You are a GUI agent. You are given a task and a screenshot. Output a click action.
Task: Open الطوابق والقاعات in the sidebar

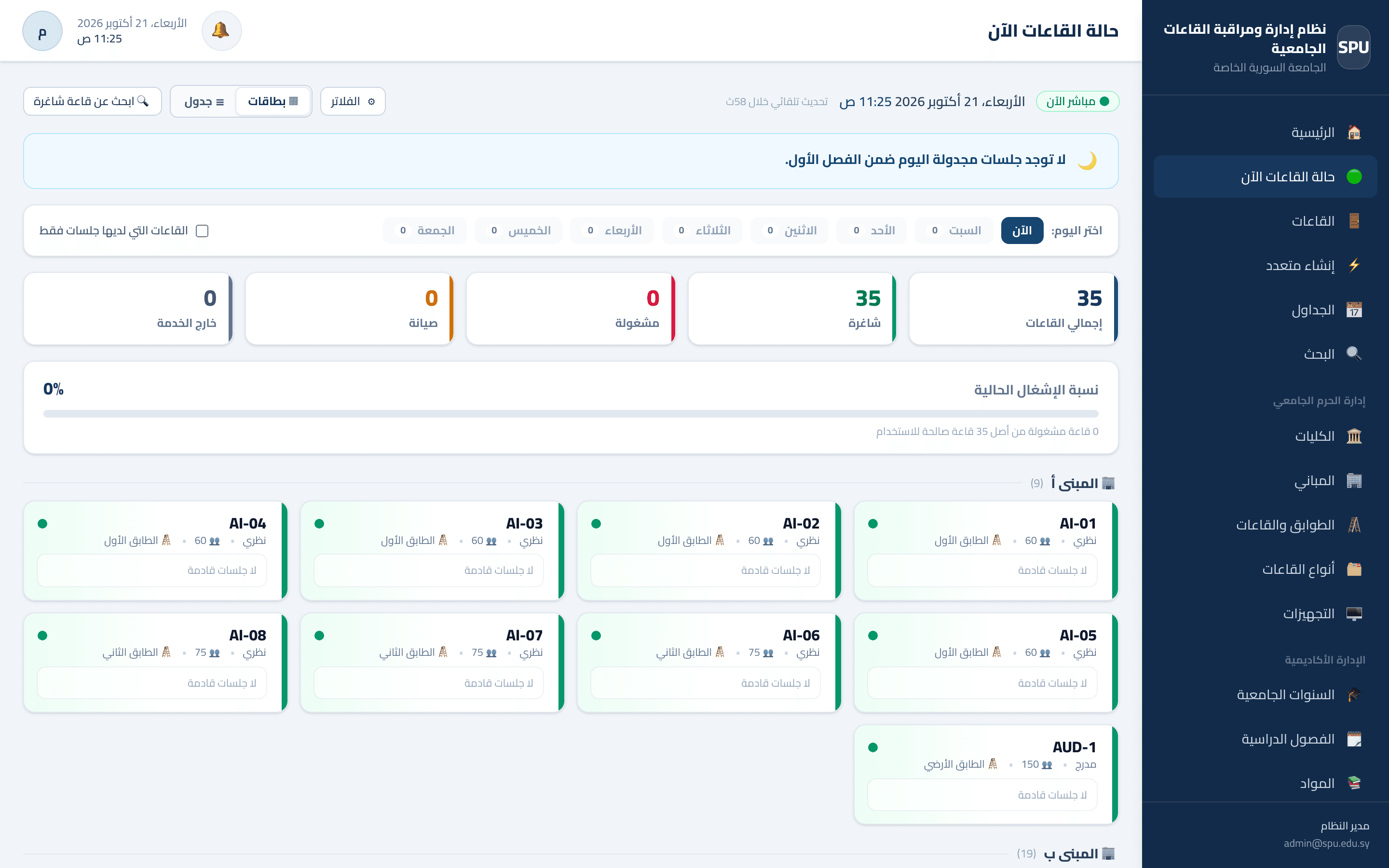point(1265,525)
